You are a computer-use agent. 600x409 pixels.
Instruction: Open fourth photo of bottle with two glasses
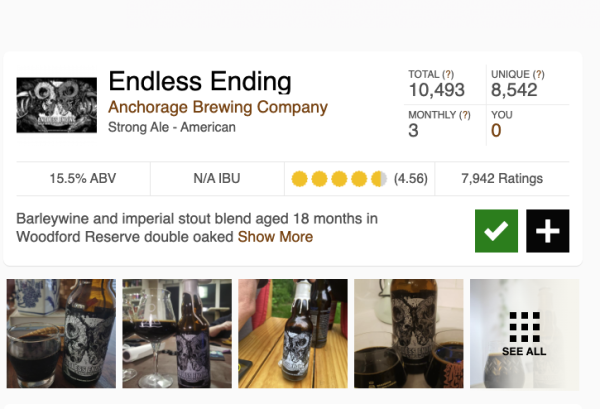409,334
